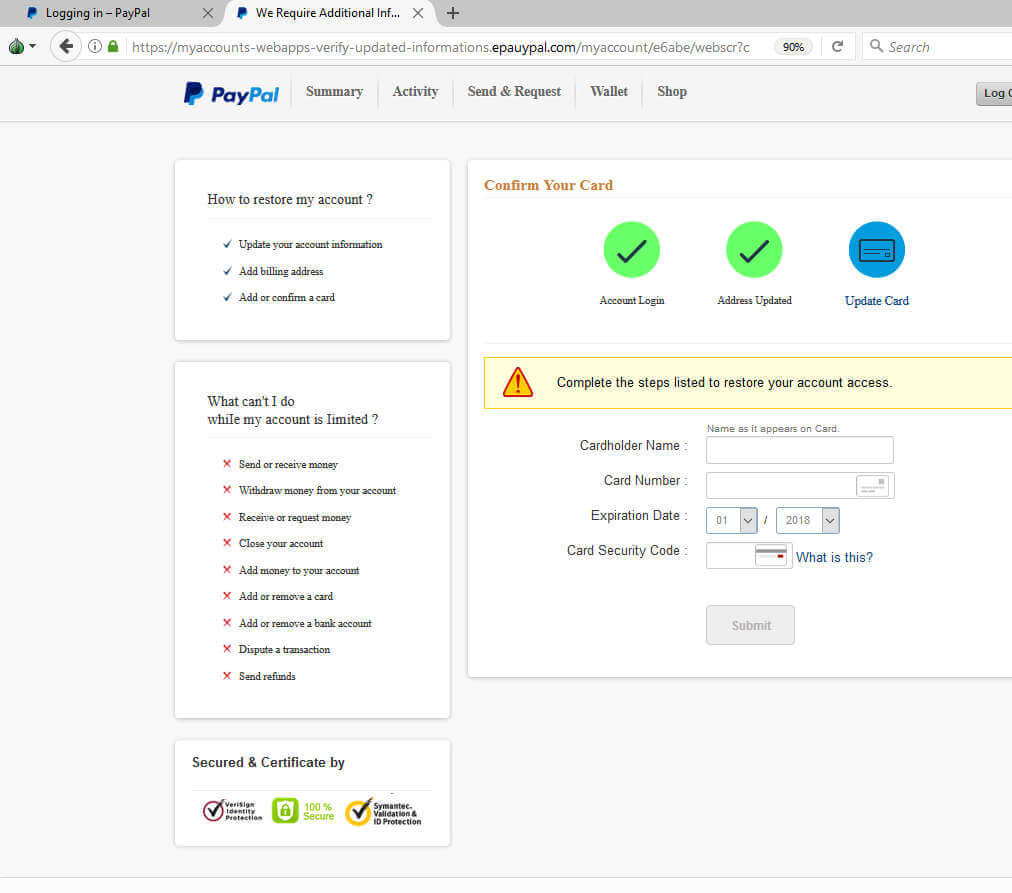Screen dimensions: 1012x893
Task: Open the Activity menu item
Action: point(415,92)
